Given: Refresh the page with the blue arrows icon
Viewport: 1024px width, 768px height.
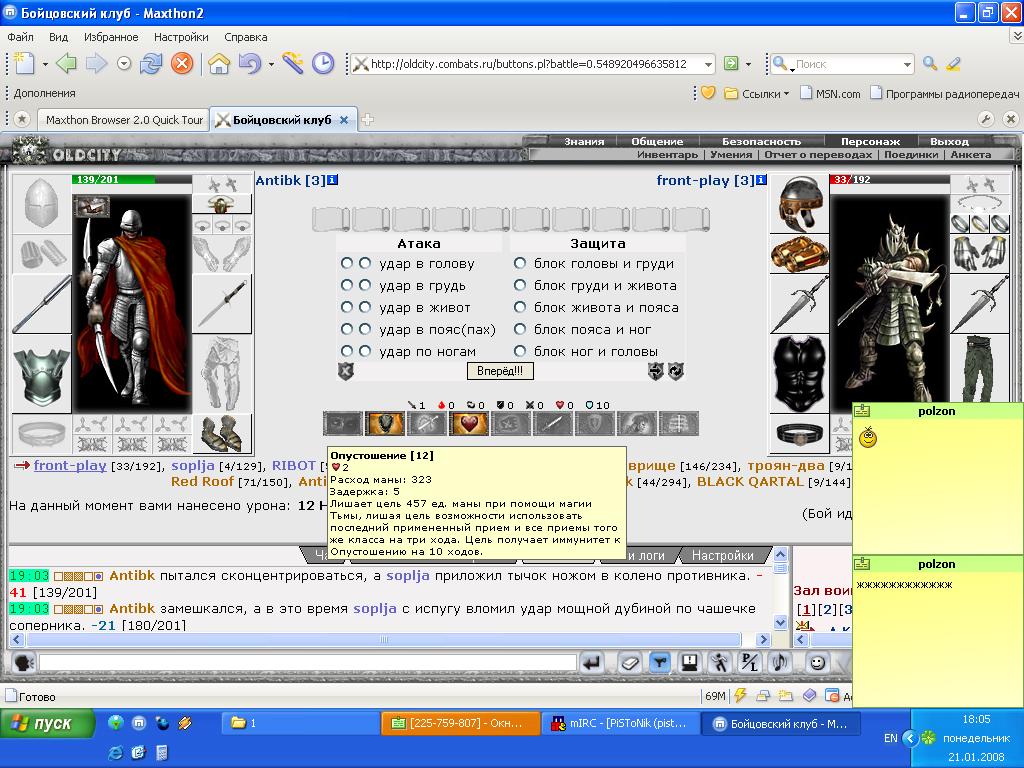Looking at the screenshot, I should pyautogui.click(x=151, y=63).
